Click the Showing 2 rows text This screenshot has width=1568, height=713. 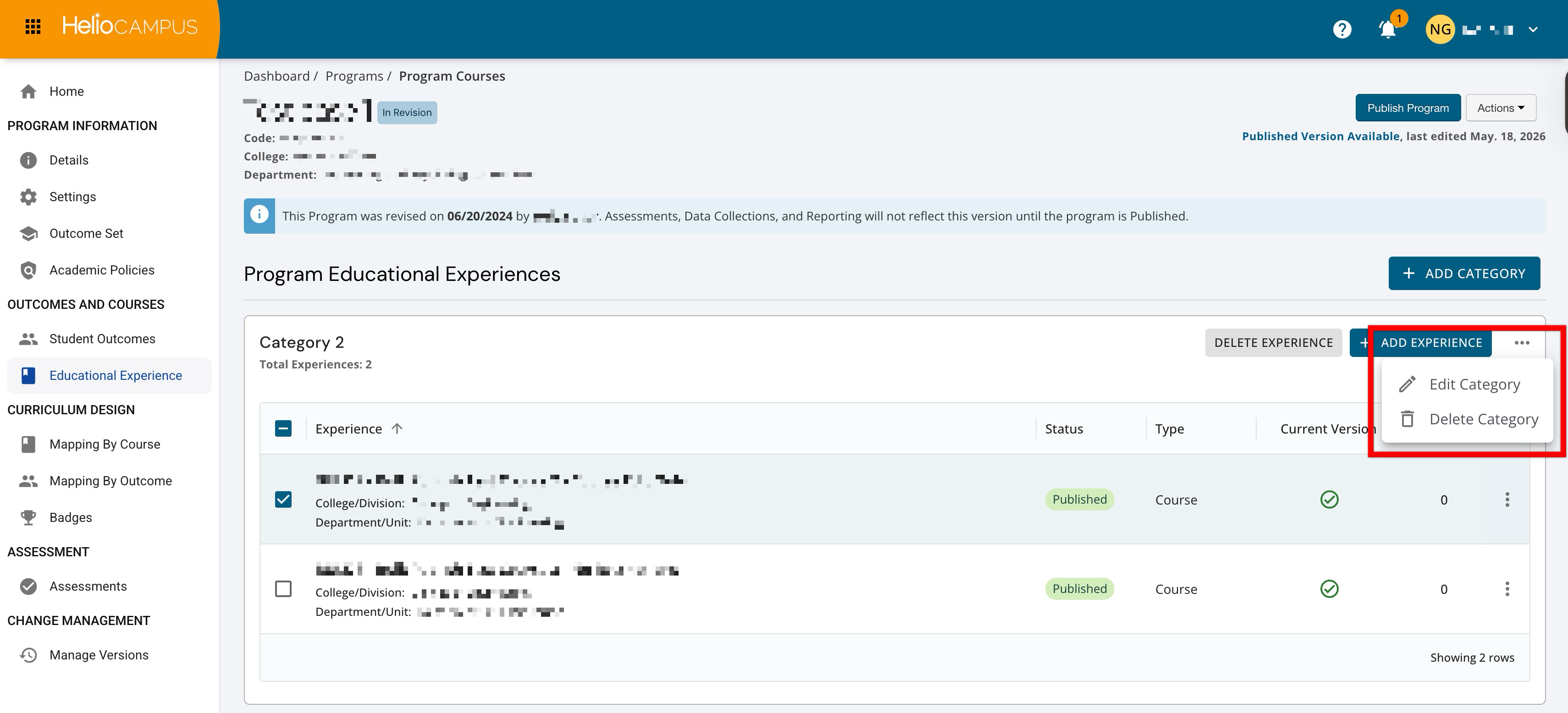pyautogui.click(x=1472, y=658)
